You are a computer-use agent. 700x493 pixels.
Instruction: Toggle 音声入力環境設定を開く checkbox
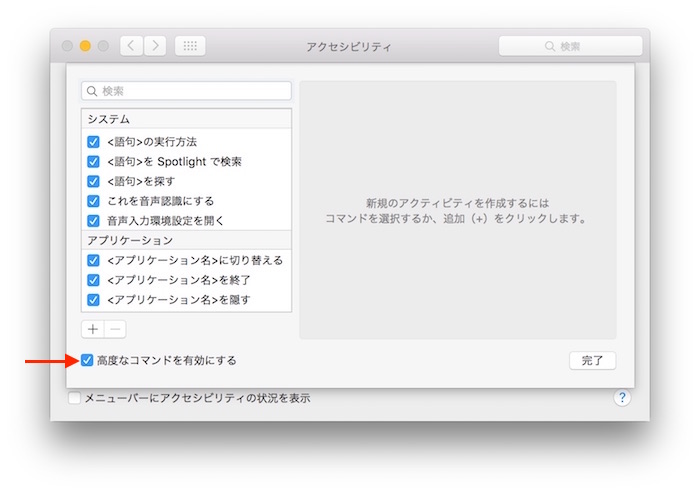93,221
